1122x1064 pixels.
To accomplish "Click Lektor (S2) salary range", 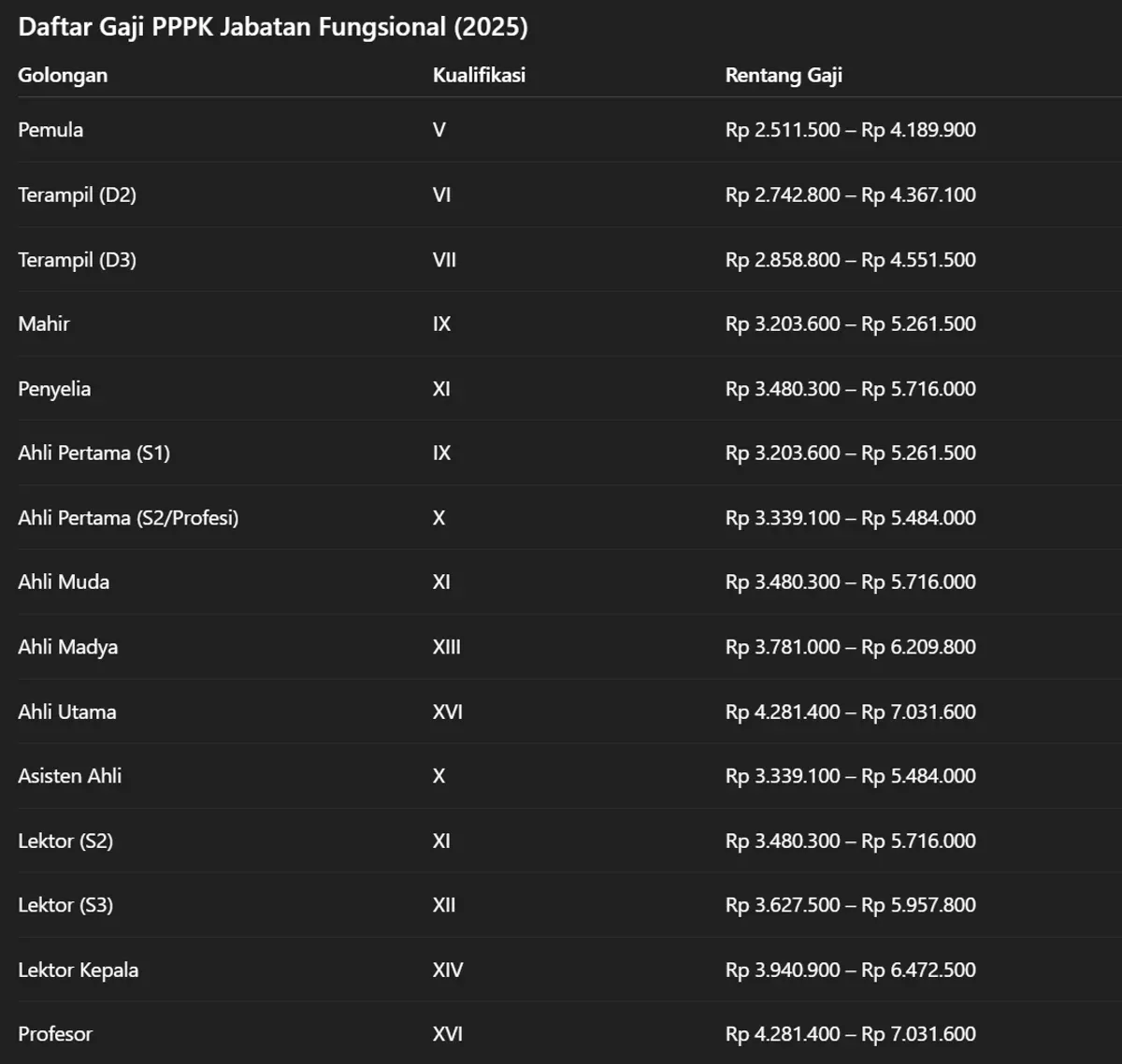I will point(850,841).
